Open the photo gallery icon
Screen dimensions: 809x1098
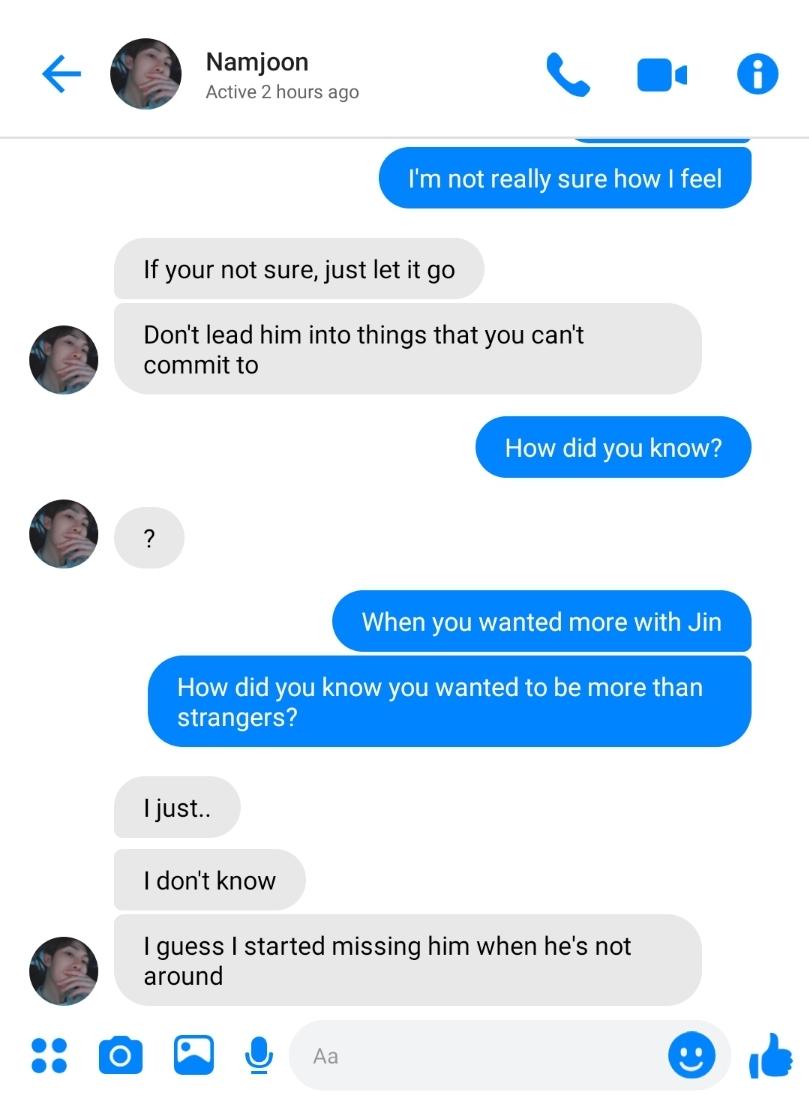click(x=194, y=1055)
